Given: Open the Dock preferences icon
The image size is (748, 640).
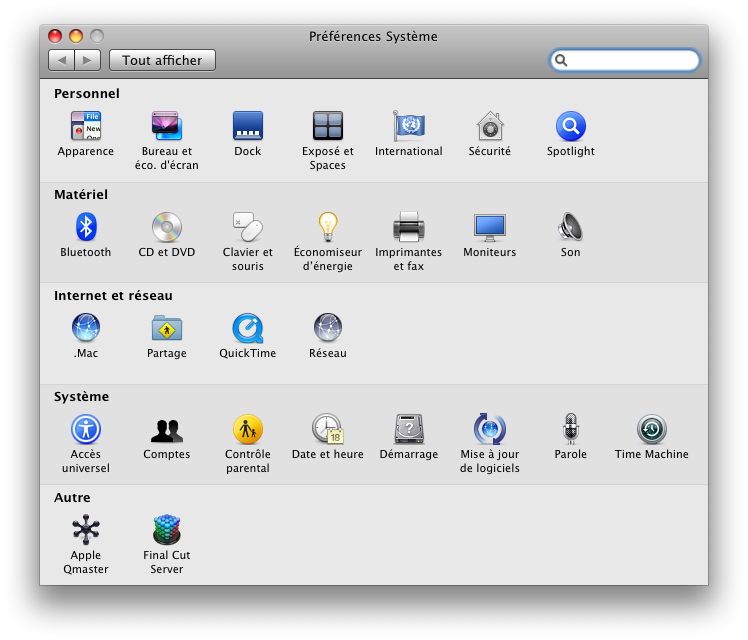Looking at the screenshot, I should 248,126.
